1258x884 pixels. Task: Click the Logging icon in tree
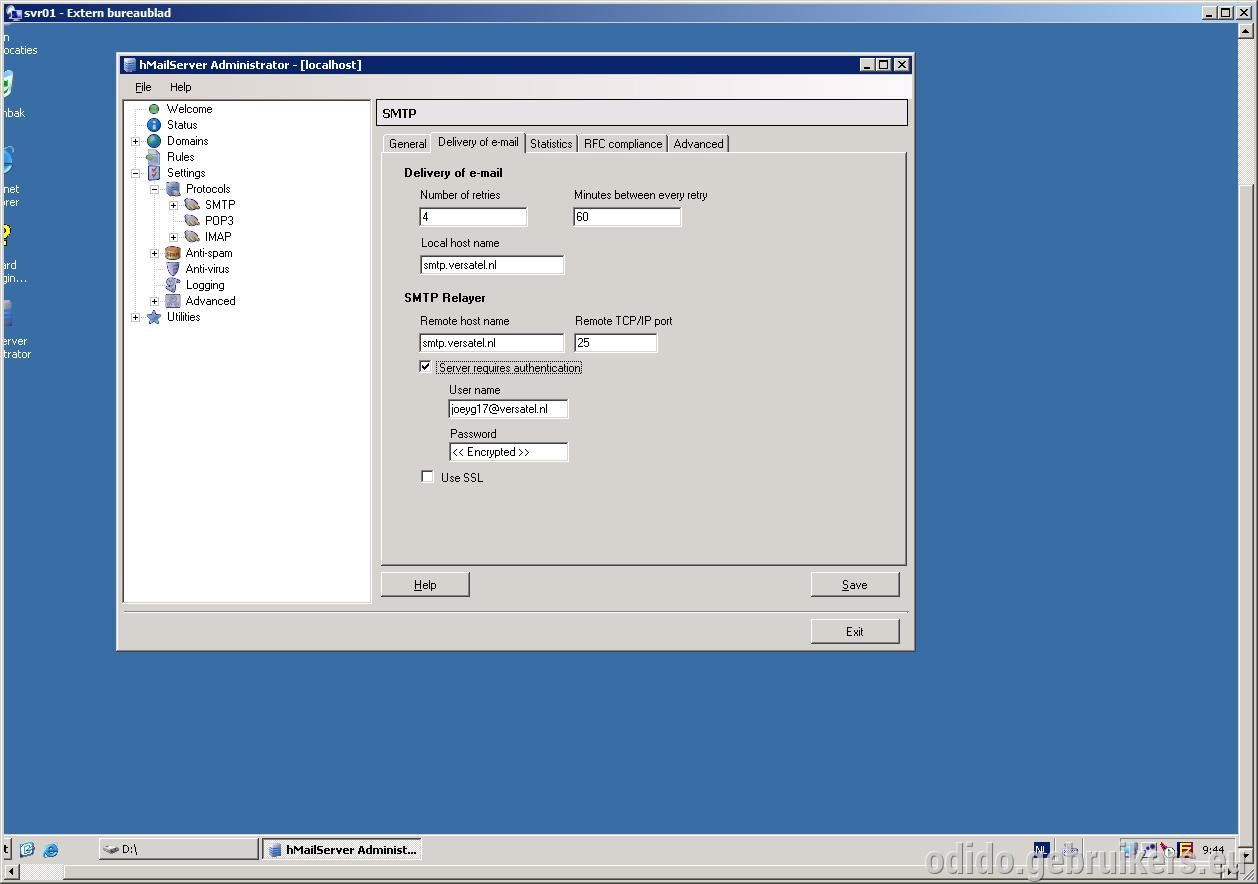173,285
